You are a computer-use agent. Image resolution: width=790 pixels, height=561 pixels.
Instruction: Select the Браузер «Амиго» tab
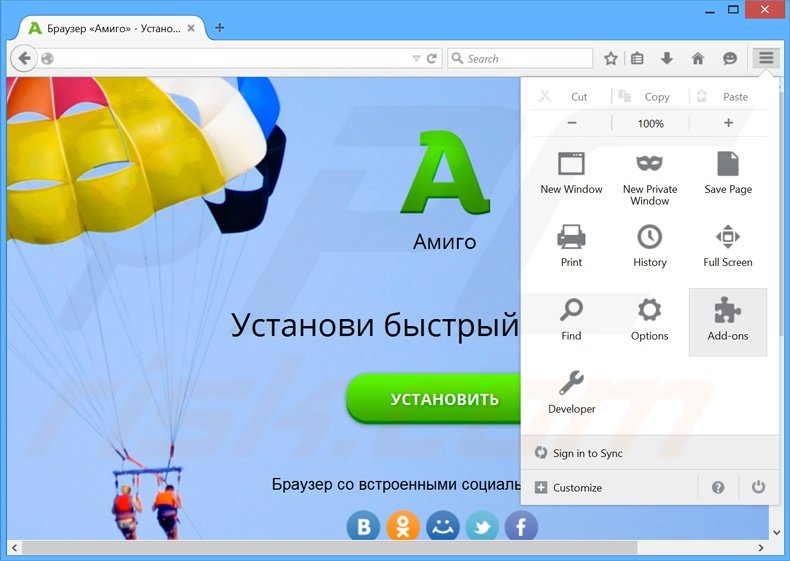[112, 28]
